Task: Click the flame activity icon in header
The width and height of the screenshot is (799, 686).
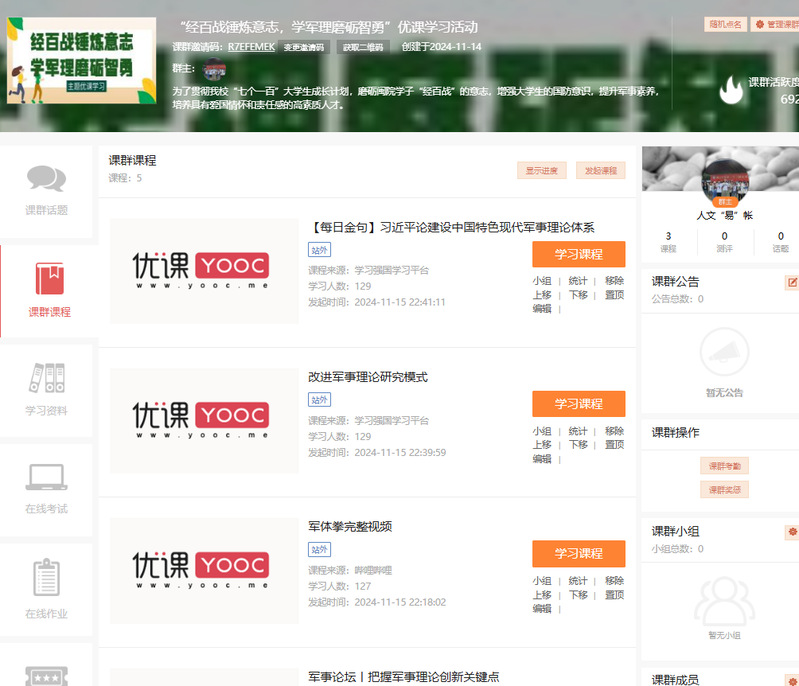Action: (x=731, y=90)
